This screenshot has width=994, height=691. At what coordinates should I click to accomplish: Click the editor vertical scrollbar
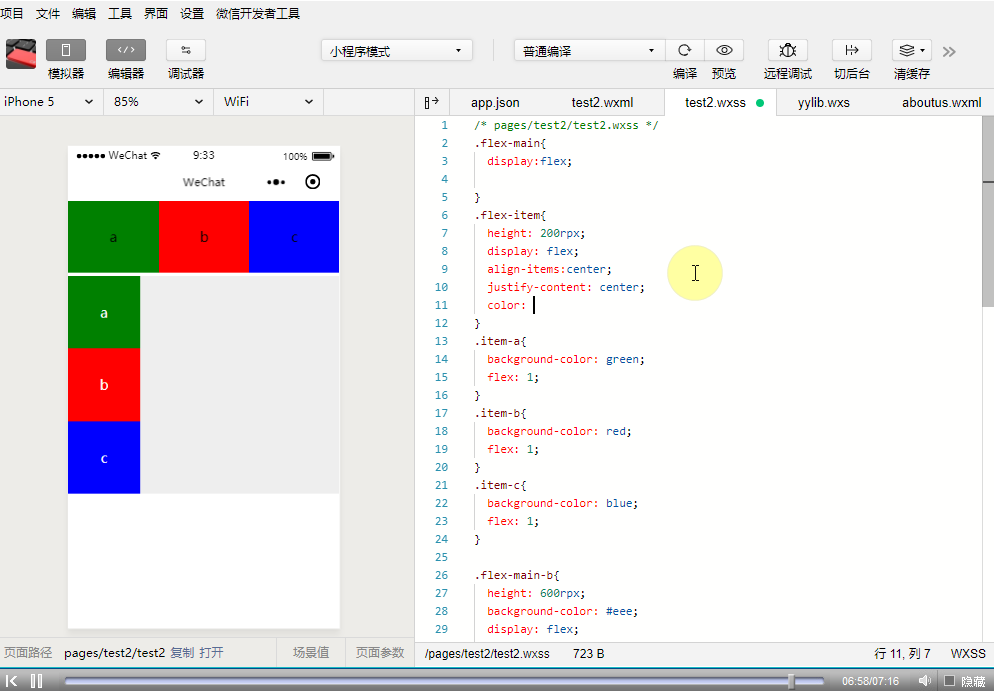[x=988, y=210]
